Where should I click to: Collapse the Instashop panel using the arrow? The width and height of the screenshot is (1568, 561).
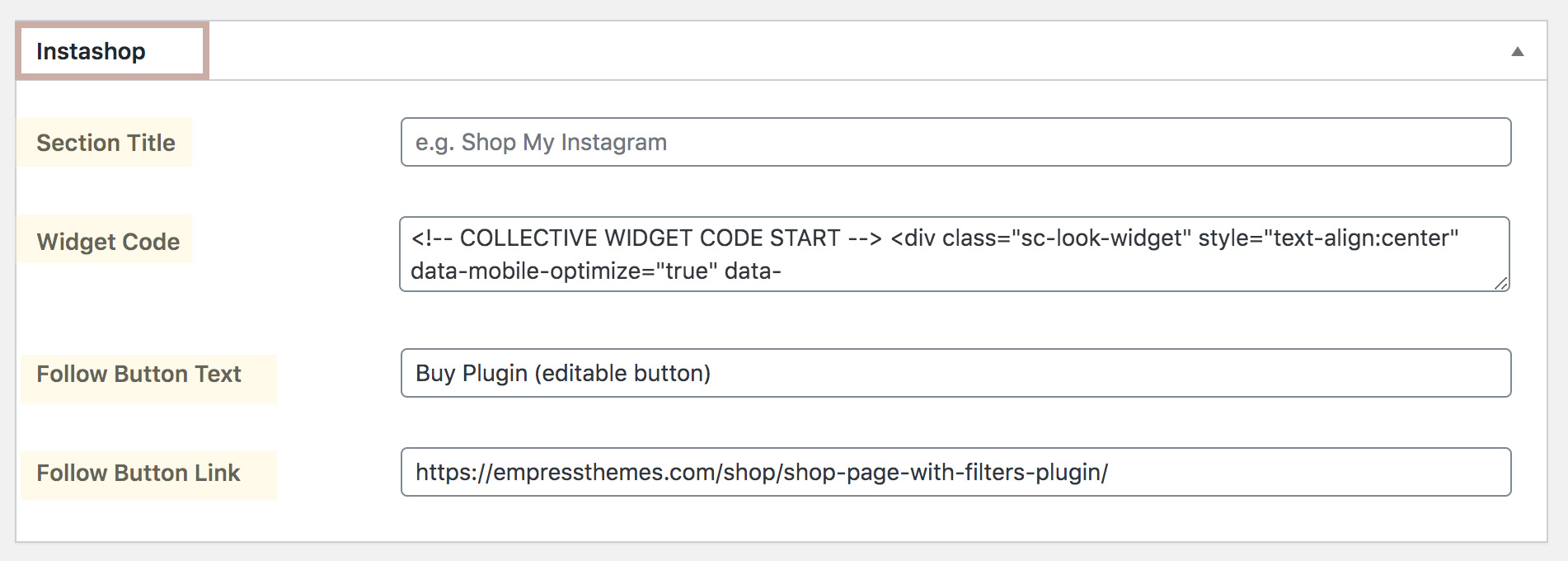1517,52
